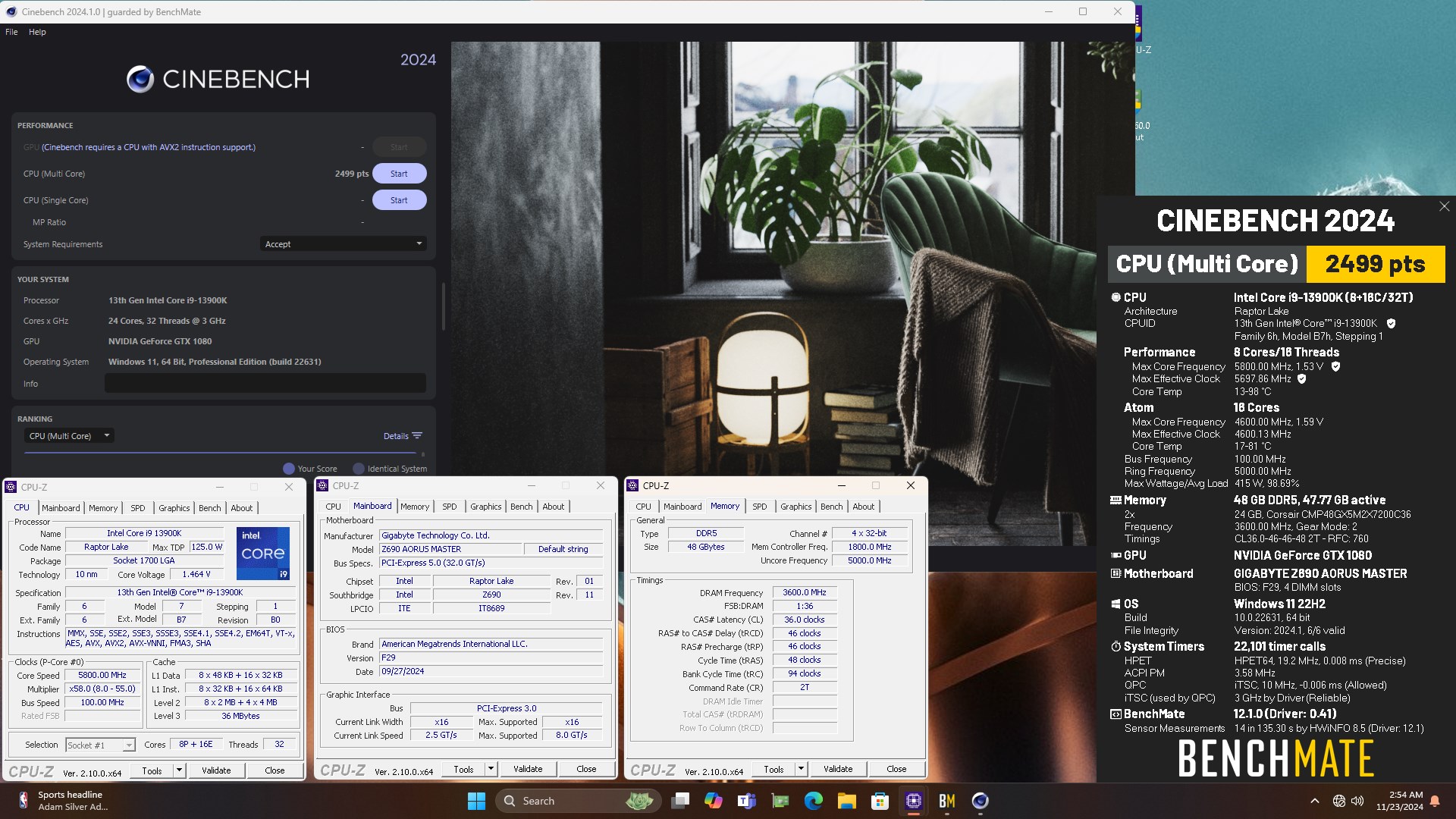Open the graphics card app taskbar icon
This screenshot has width=1456, height=819.
[780, 801]
